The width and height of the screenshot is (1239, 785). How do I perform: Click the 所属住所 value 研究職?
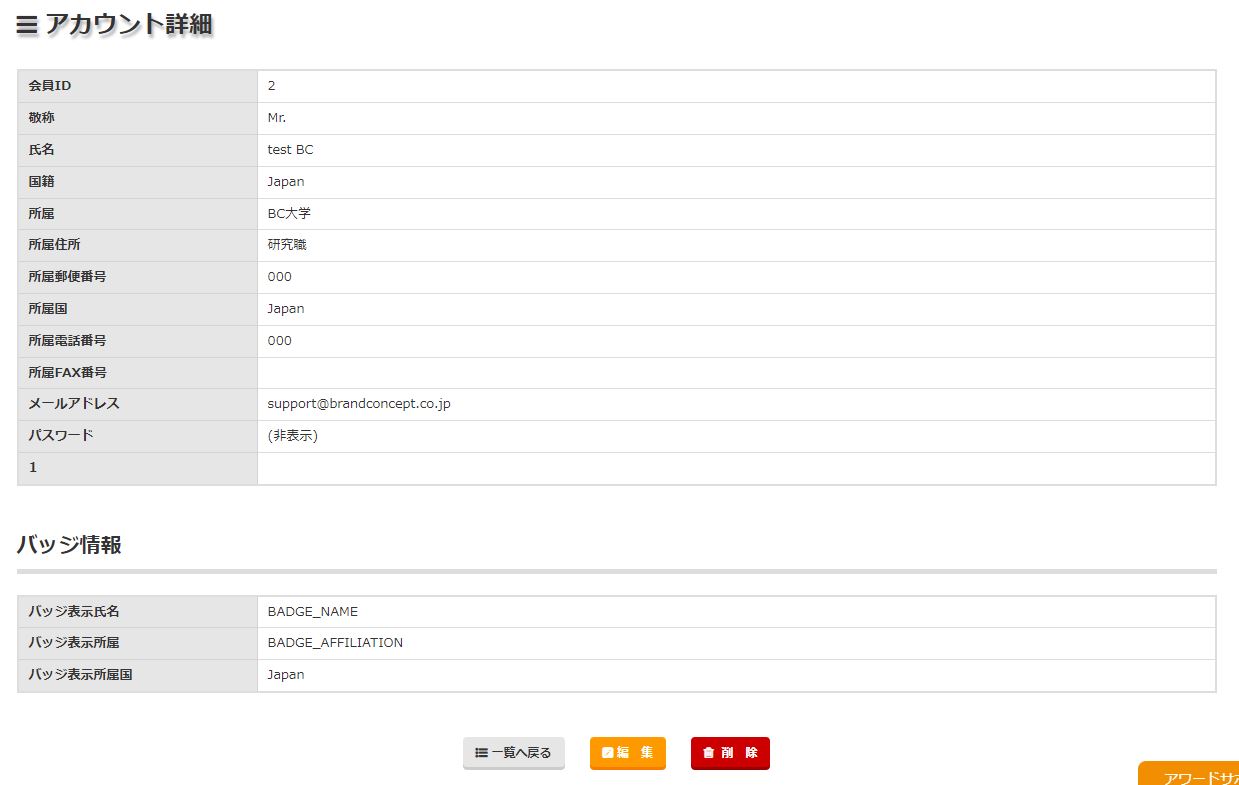[x=287, y=245]
